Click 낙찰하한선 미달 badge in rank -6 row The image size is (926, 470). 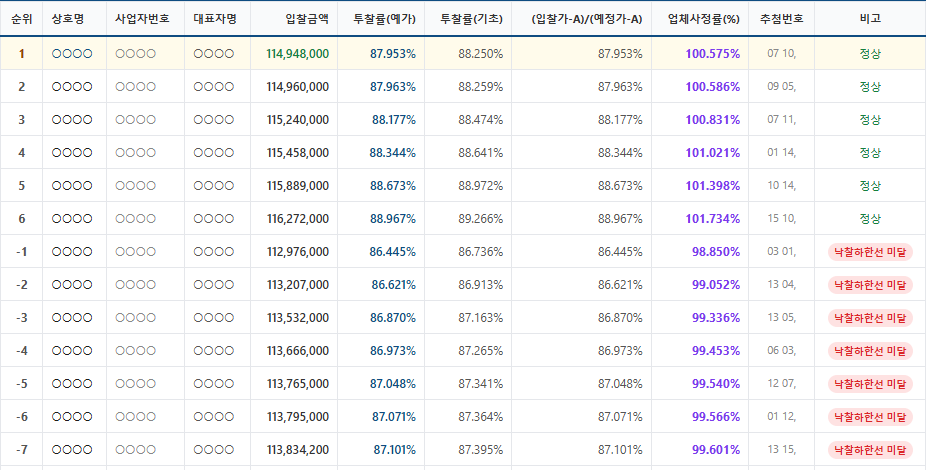[870, 417]
